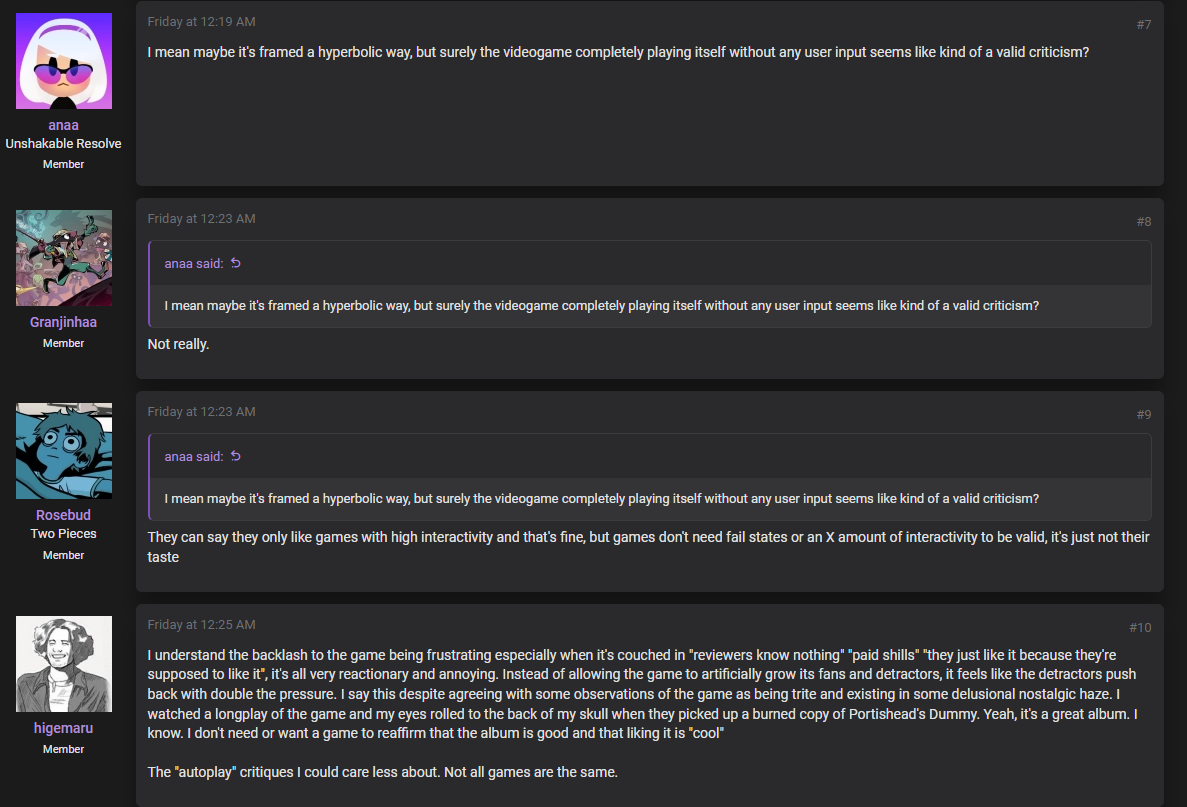
Task: Visit Granjinhaa's username profile link
Action: coord(64,322)
